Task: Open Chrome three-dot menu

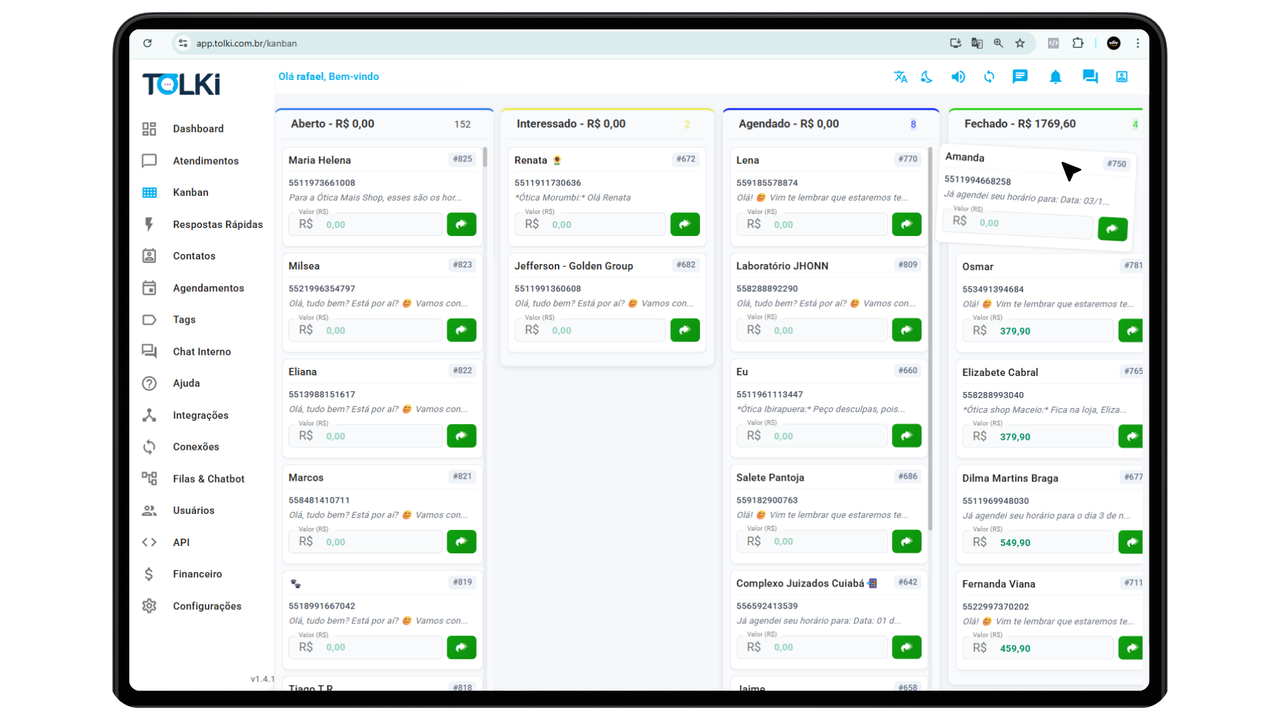Action: (1137, 43)
